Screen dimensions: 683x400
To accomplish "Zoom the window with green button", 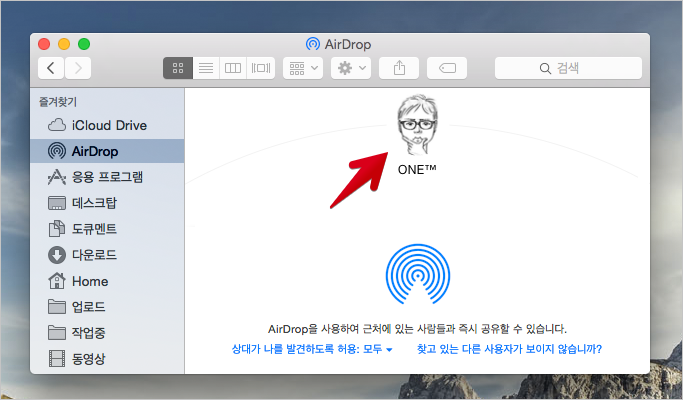I will point(84,44).
